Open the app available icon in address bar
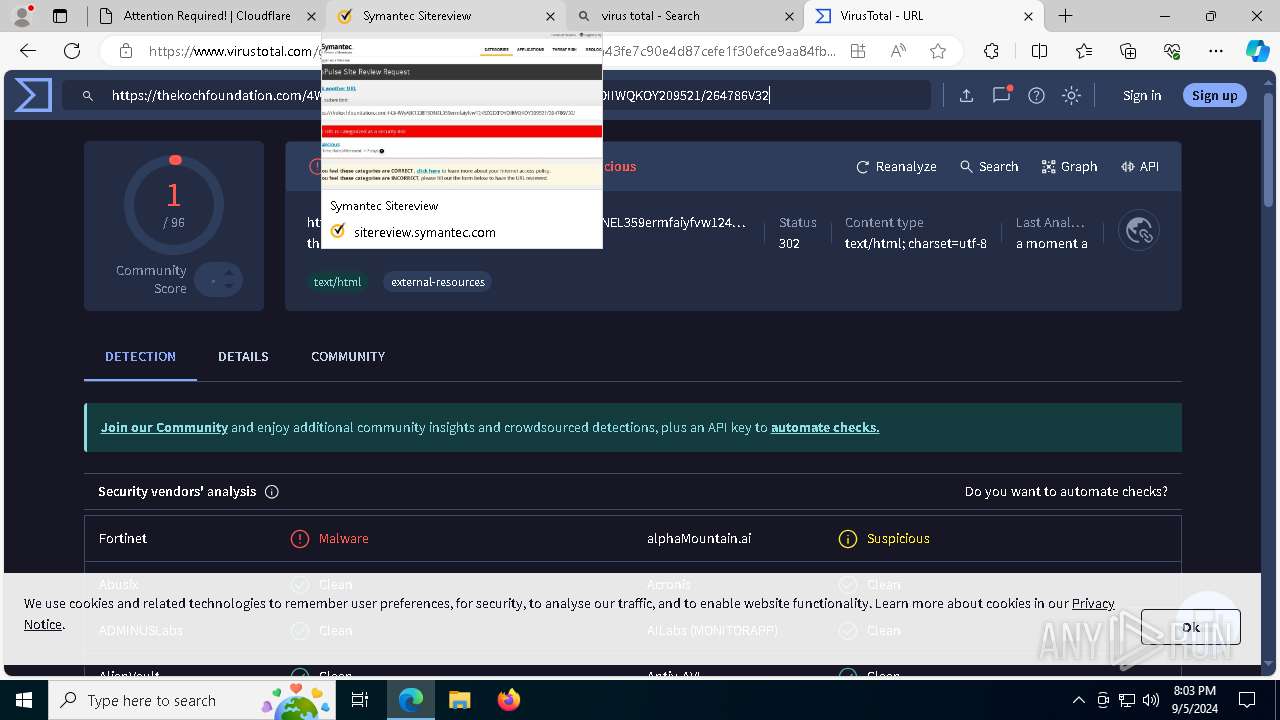 pos(858,51)
